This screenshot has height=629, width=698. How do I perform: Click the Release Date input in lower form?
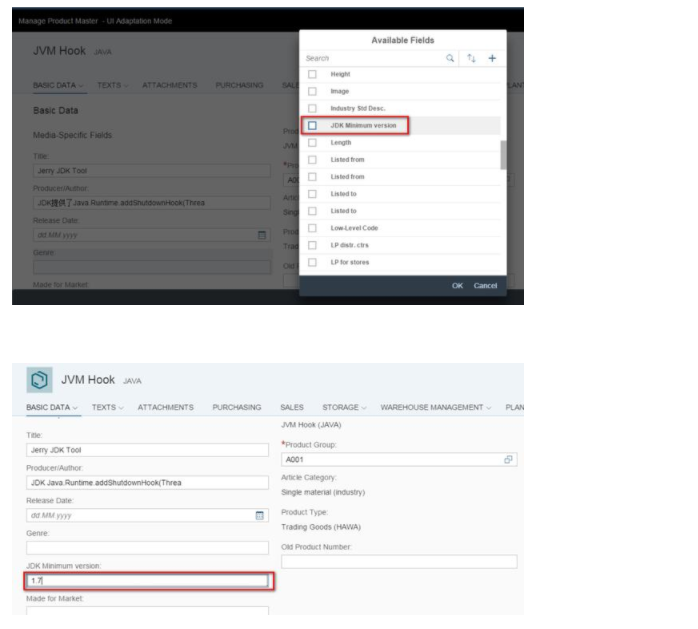pos(147,515)
